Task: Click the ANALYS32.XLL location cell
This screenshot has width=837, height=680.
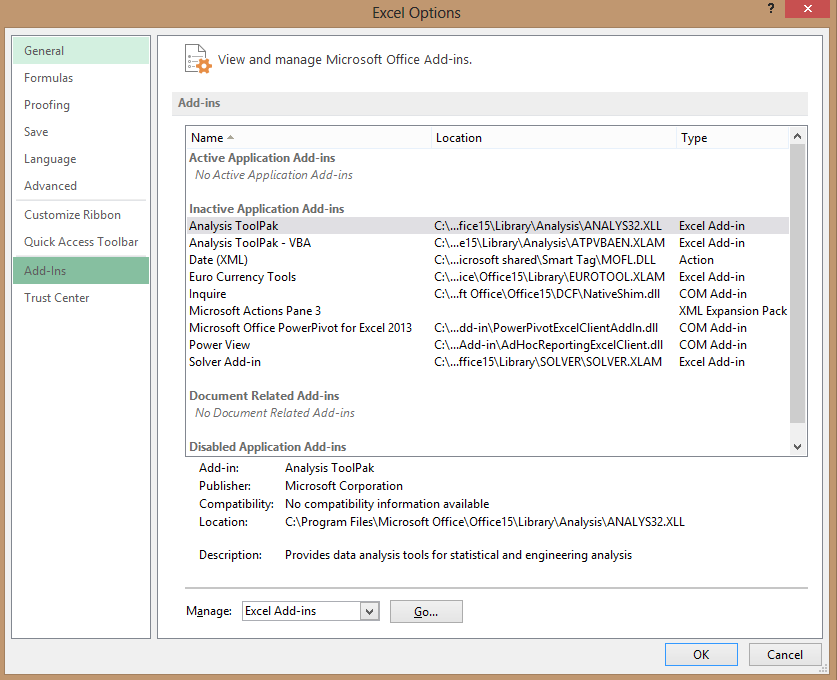Action: coord(548,226)
